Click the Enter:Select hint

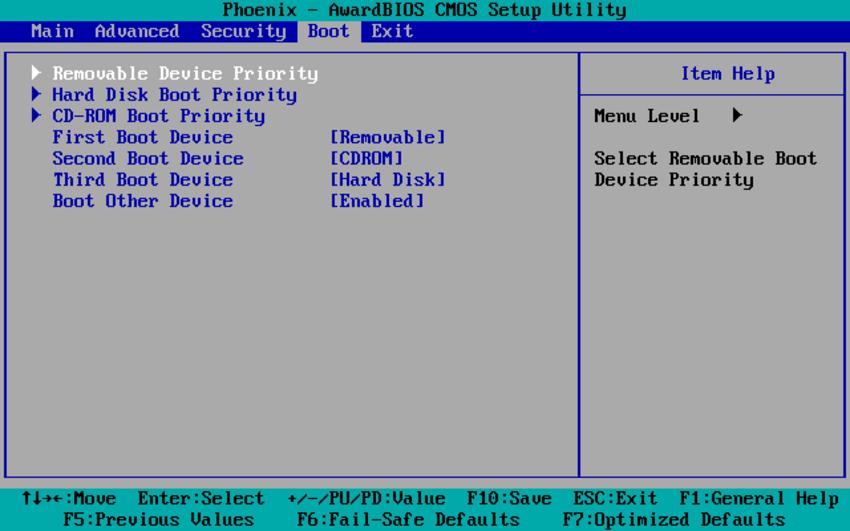coord(201,498)
